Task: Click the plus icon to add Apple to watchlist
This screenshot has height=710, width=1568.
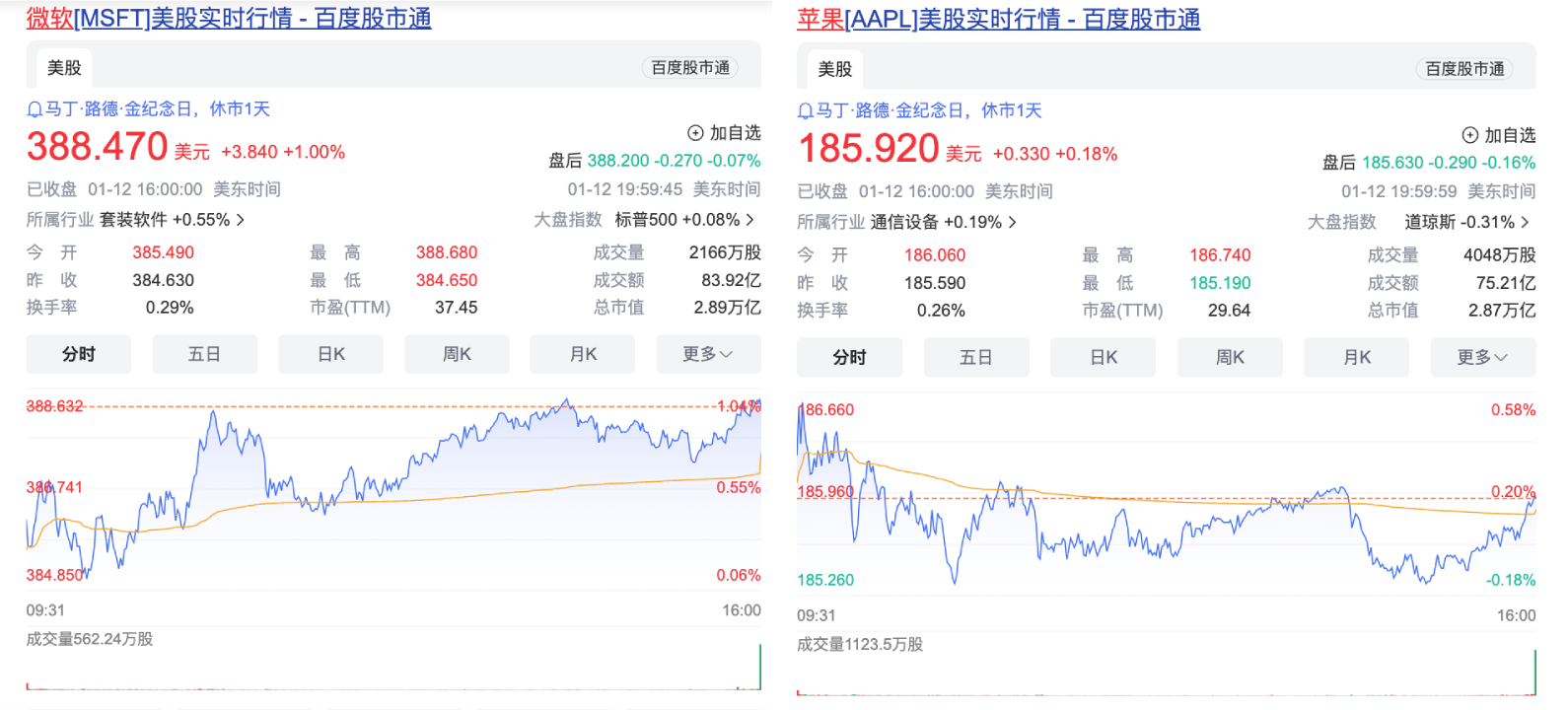Action: pos(1470,135)
